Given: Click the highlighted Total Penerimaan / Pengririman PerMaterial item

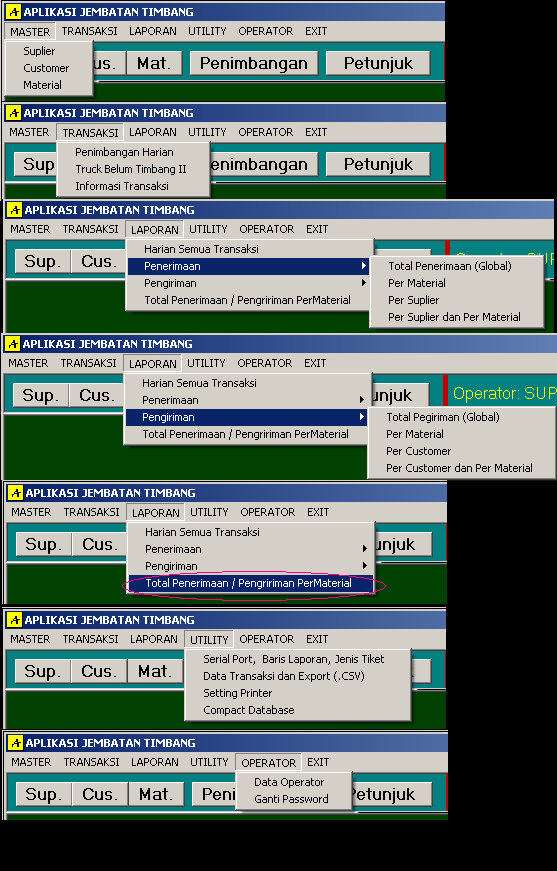Looking at the screenshot, I should coord(249,583).
